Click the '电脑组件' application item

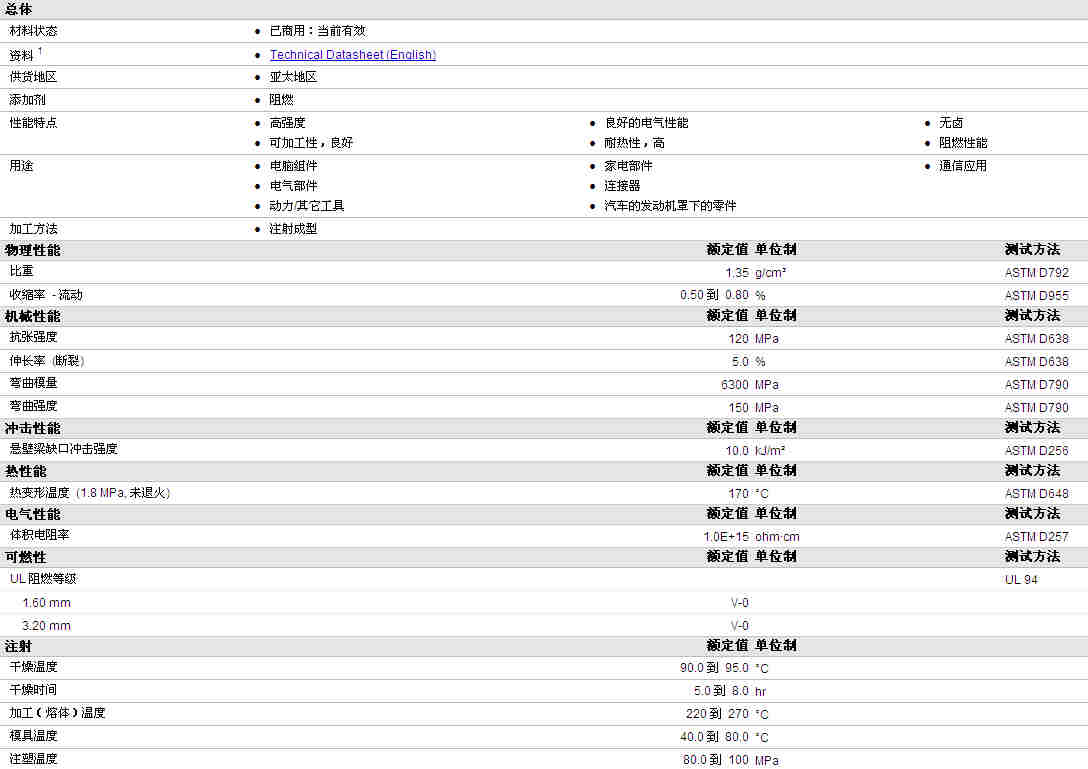[x=294, y=166]
